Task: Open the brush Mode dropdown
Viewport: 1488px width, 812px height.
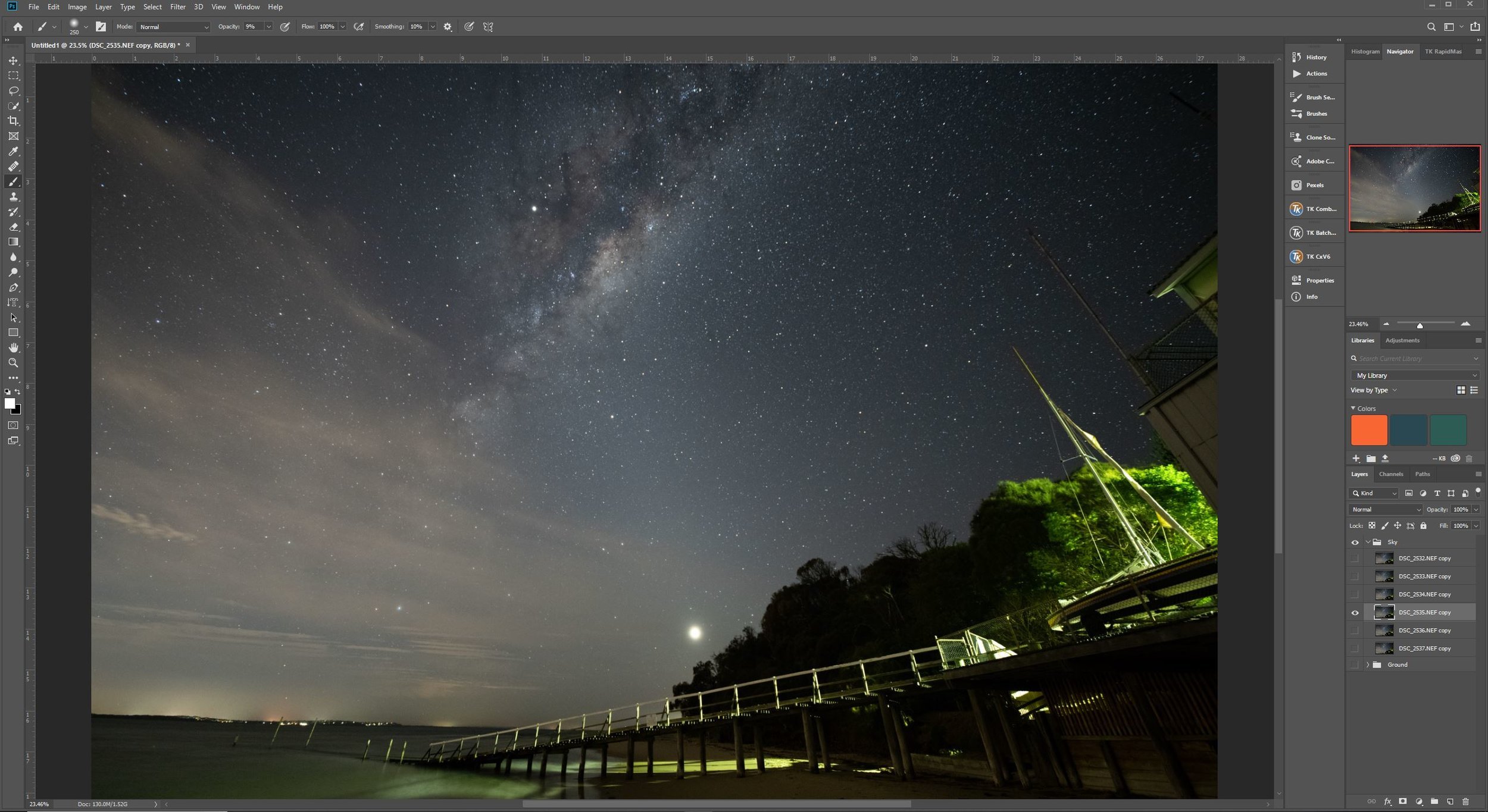Action: point(173,27)
